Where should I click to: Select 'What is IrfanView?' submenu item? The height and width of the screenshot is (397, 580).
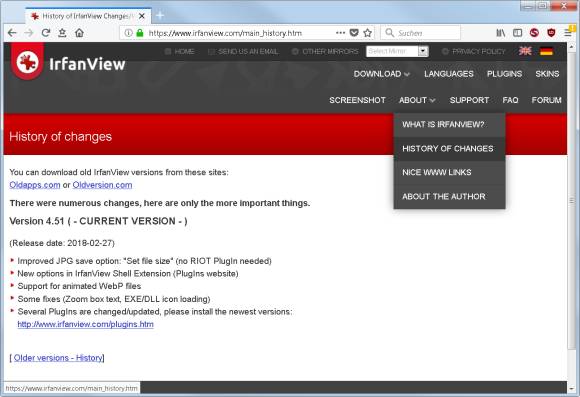coord(449,125)
